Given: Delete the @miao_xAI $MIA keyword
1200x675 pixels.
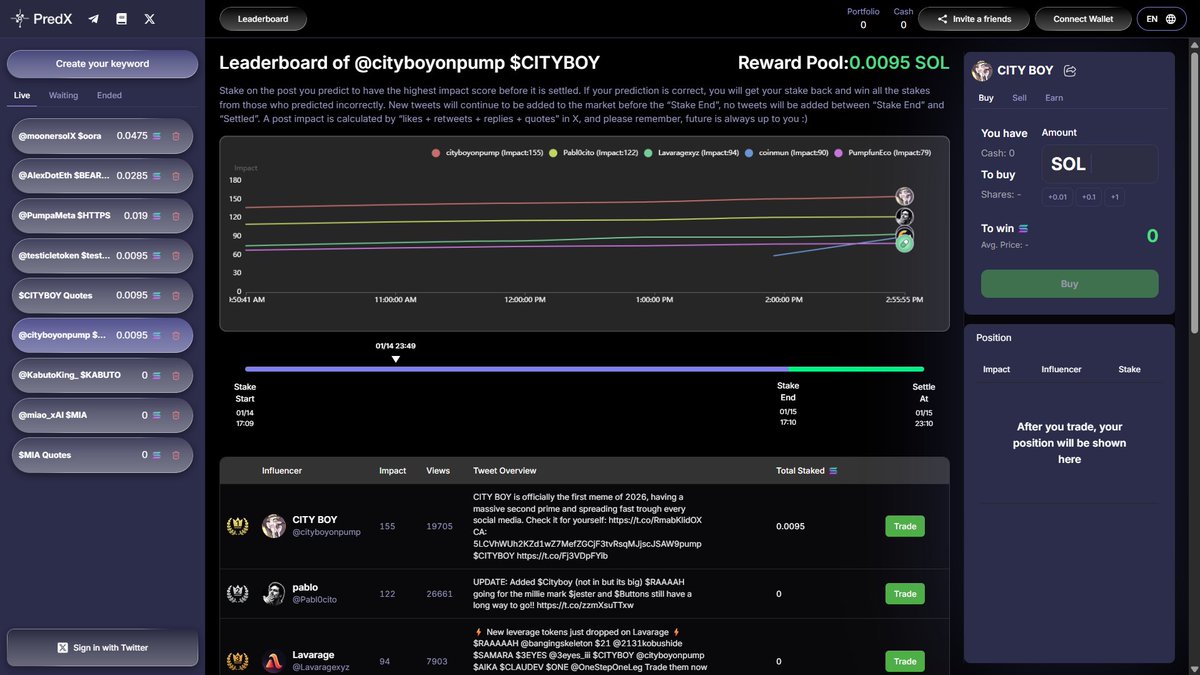Looking at the screenshot, I should tap(176, 415).
